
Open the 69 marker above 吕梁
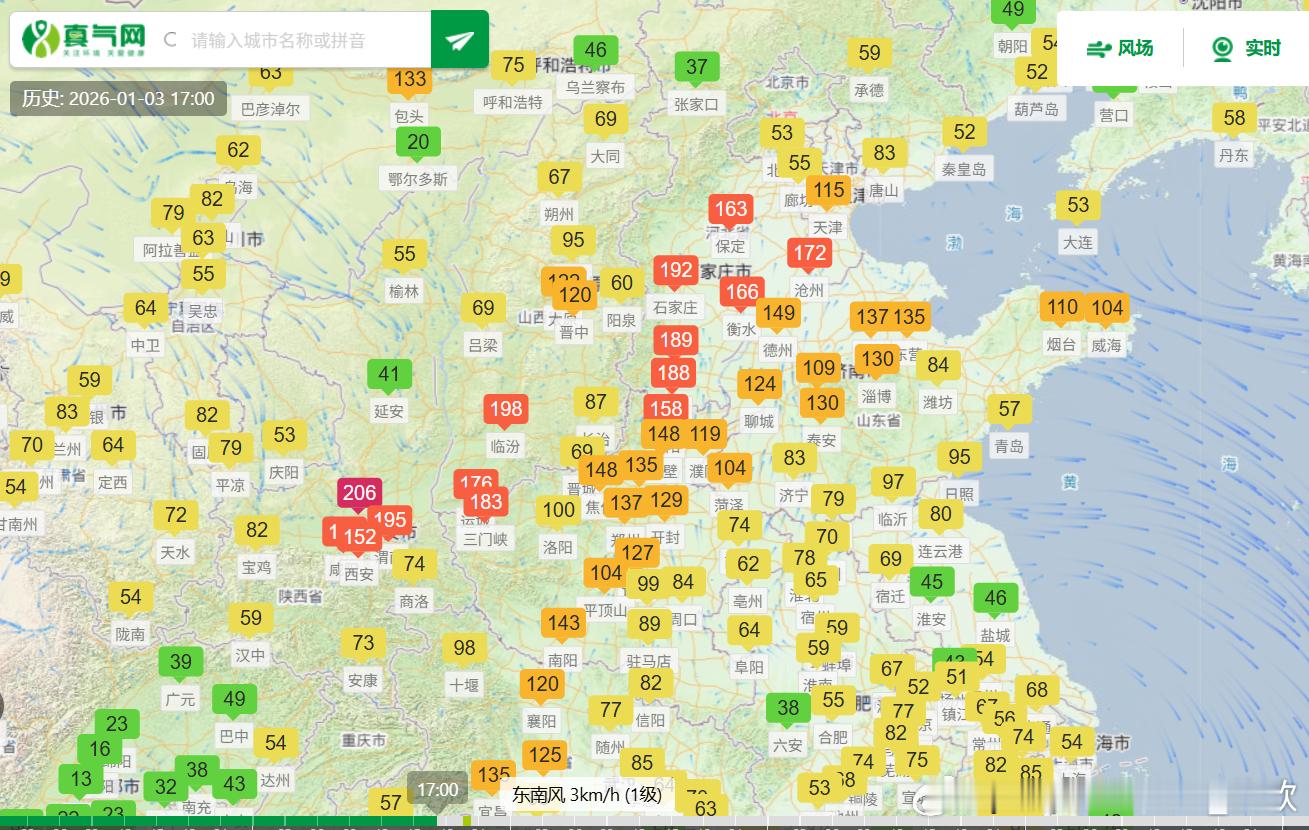(x=483, y=310)
